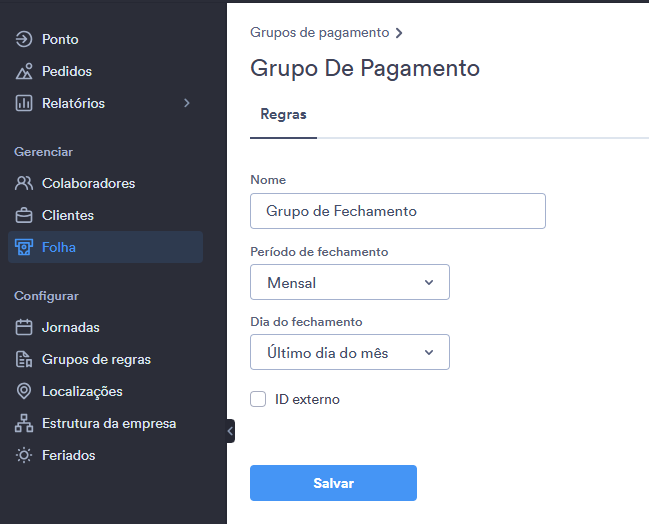Screen dimensions: 649x524
Task: Select the Folha menu item
Action: pos(106,247)
